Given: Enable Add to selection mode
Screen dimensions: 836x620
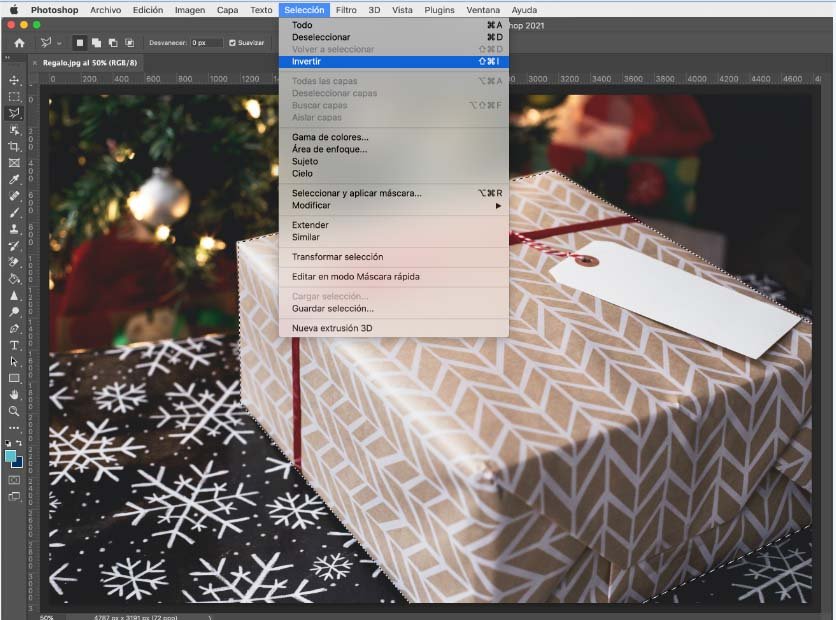Looking at the screenshot, I should pyautogui.click(x=97, y=43).
